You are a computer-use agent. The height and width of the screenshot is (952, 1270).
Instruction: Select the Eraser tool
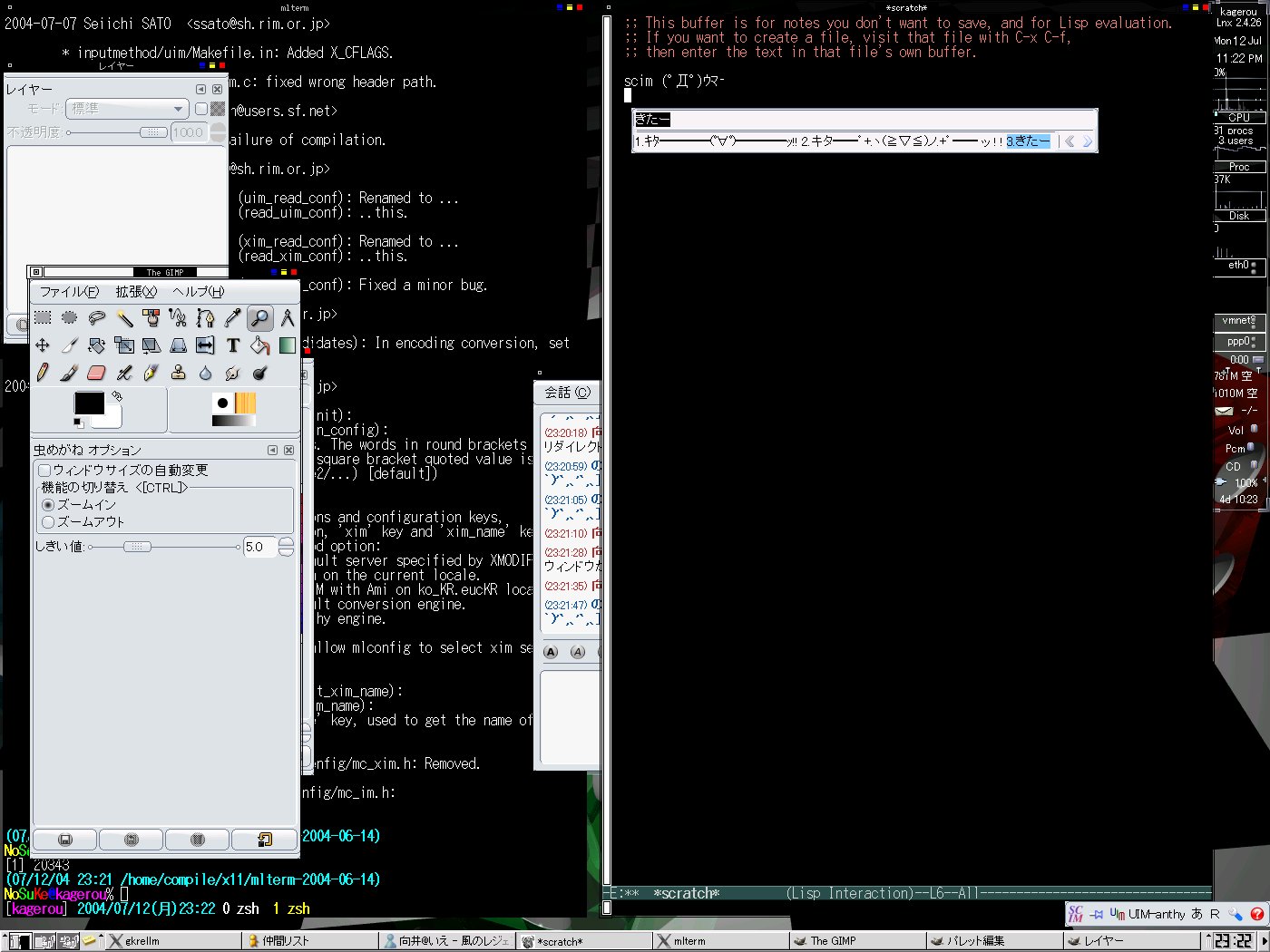97,373
